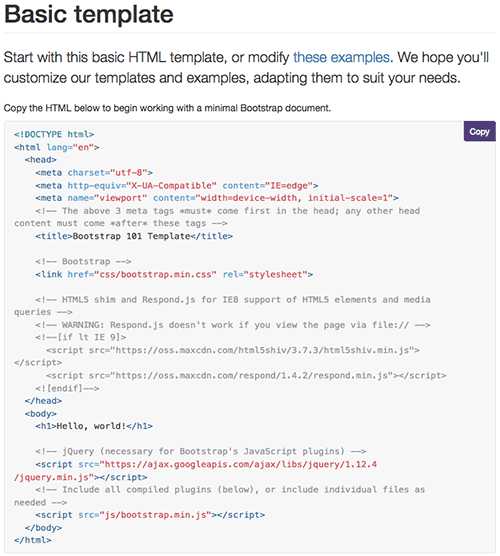Click the X-UA-Compatible meta tag line
The image size is (500, 556).
[x=177, y=185]
